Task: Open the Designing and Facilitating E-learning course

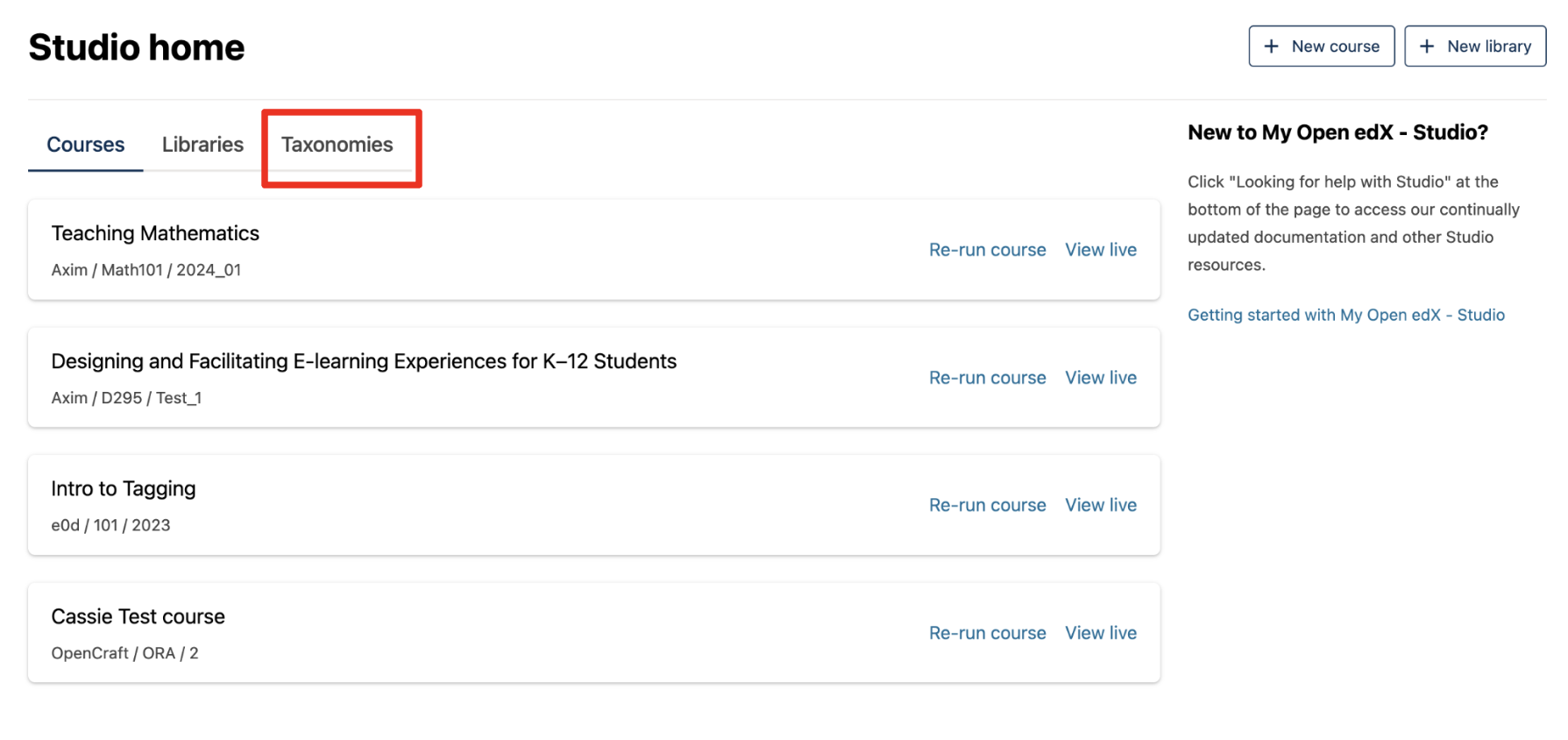Action: click(364, 361)
